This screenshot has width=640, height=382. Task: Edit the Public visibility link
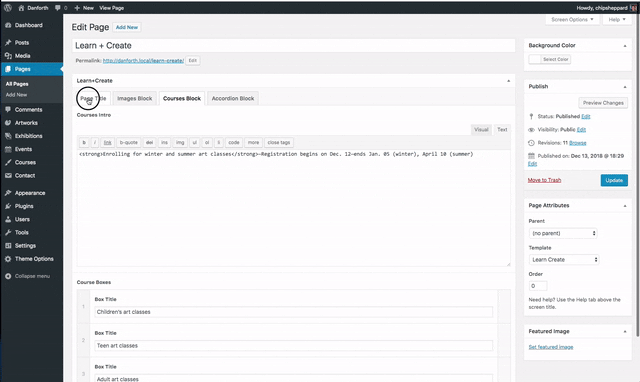(x=581, y=129)
